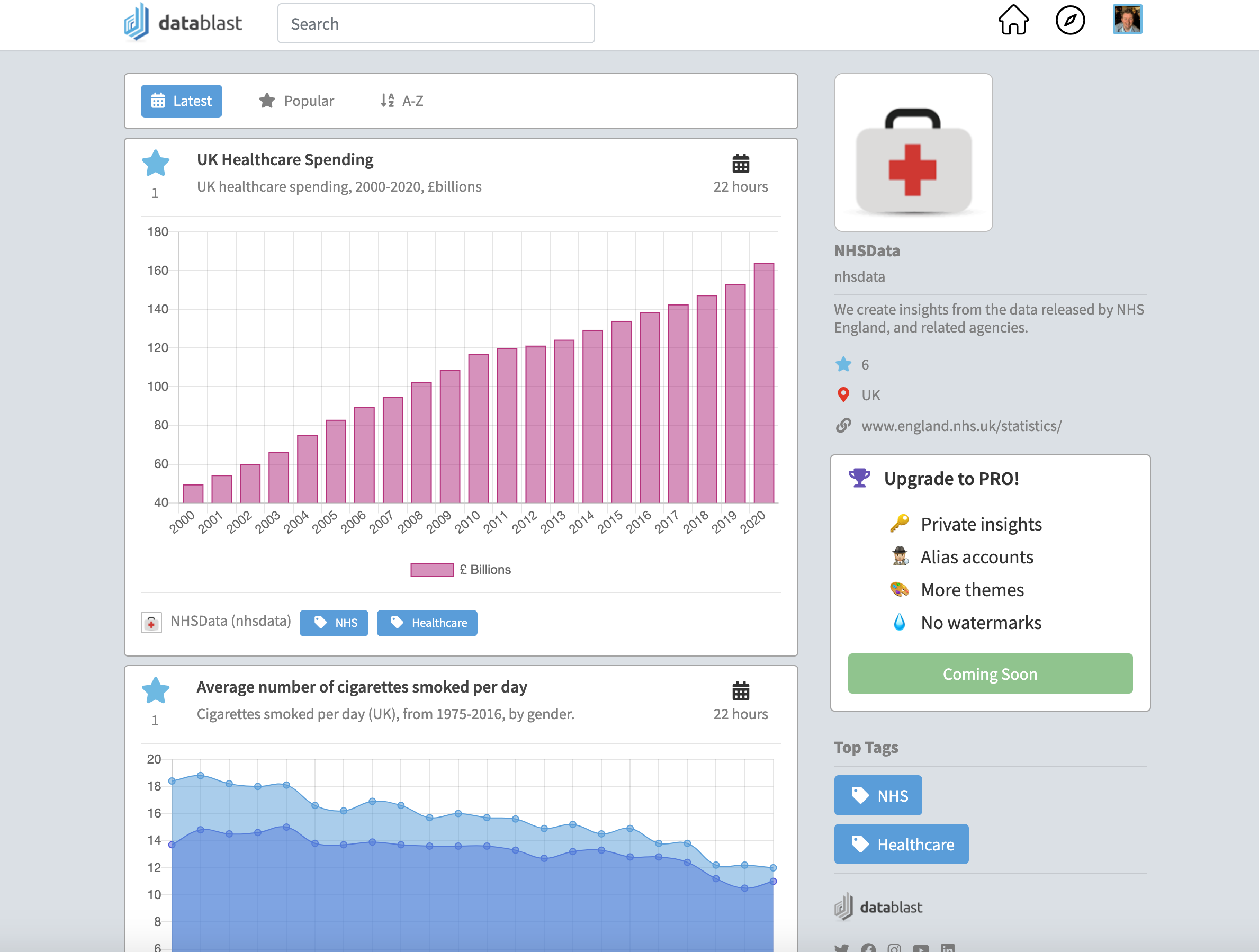Switch to the Popular tab

(x=296, y=101)
